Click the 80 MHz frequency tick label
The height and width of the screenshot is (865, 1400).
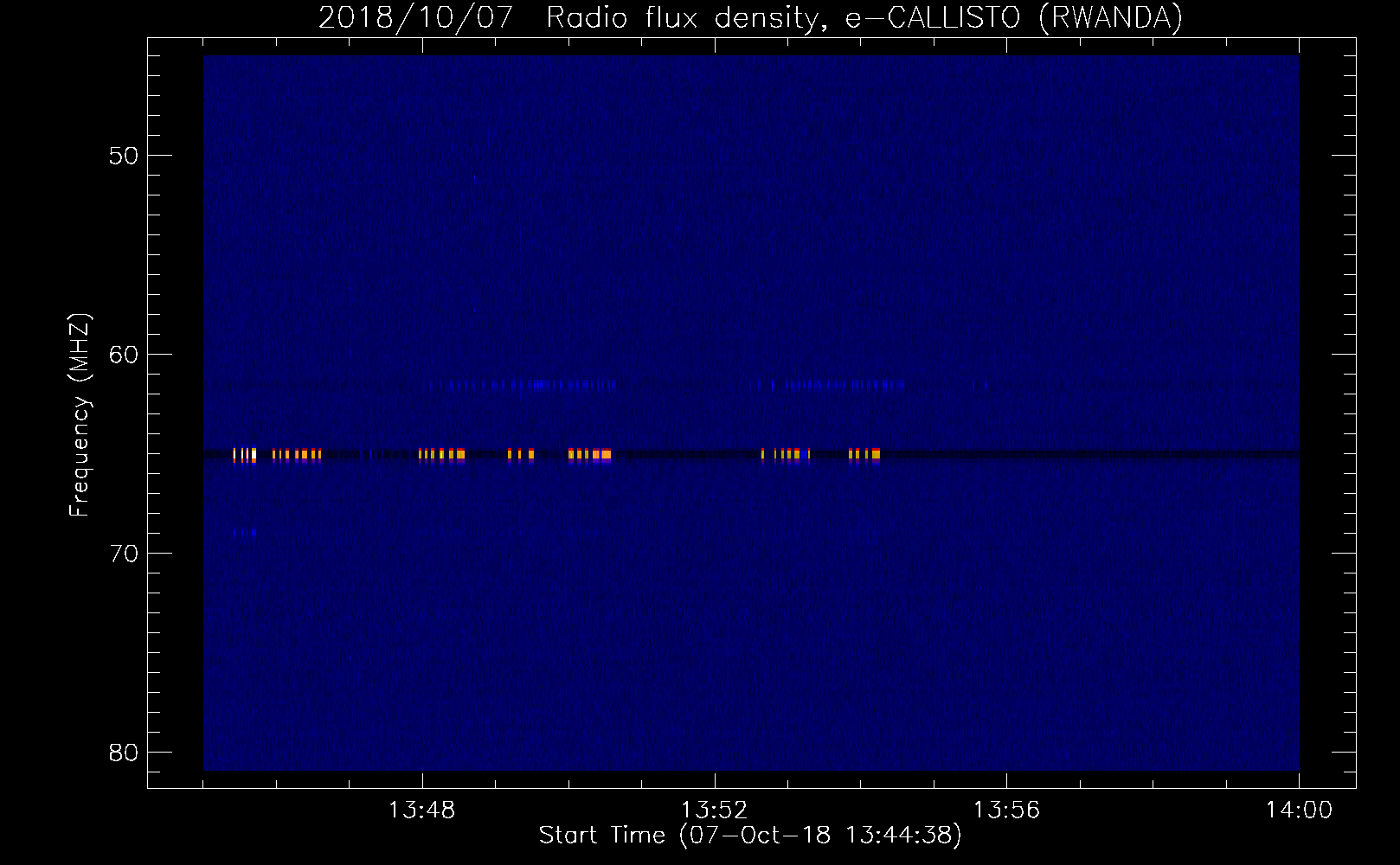pyautogui.click(x=124, y=753)
